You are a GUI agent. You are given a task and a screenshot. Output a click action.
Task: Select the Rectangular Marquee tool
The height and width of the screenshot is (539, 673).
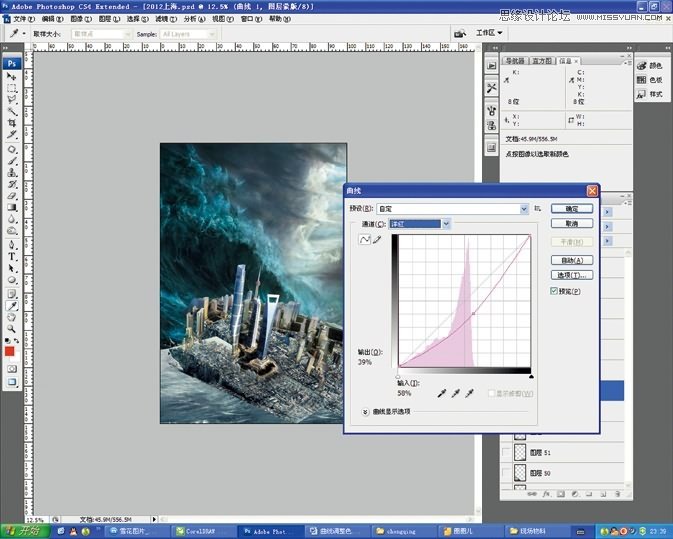(x=12, y=88)
